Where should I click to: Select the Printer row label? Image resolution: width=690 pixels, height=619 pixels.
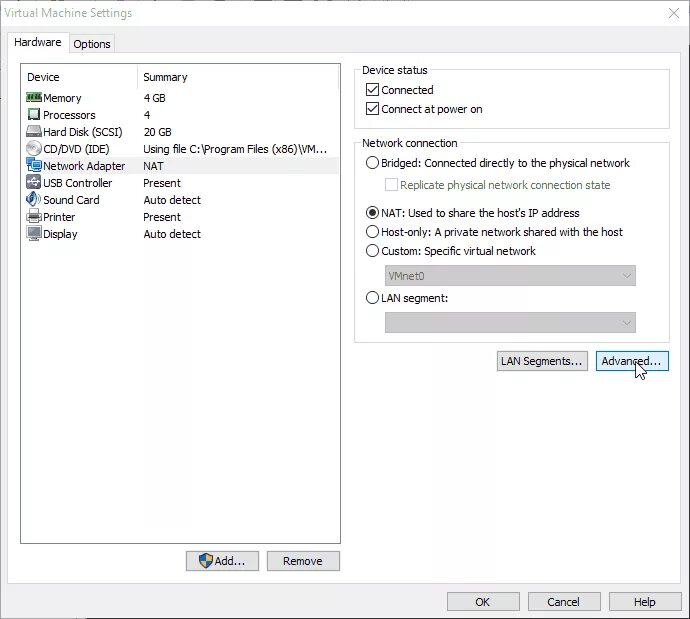pyautogui.click(x=59, y=217)
